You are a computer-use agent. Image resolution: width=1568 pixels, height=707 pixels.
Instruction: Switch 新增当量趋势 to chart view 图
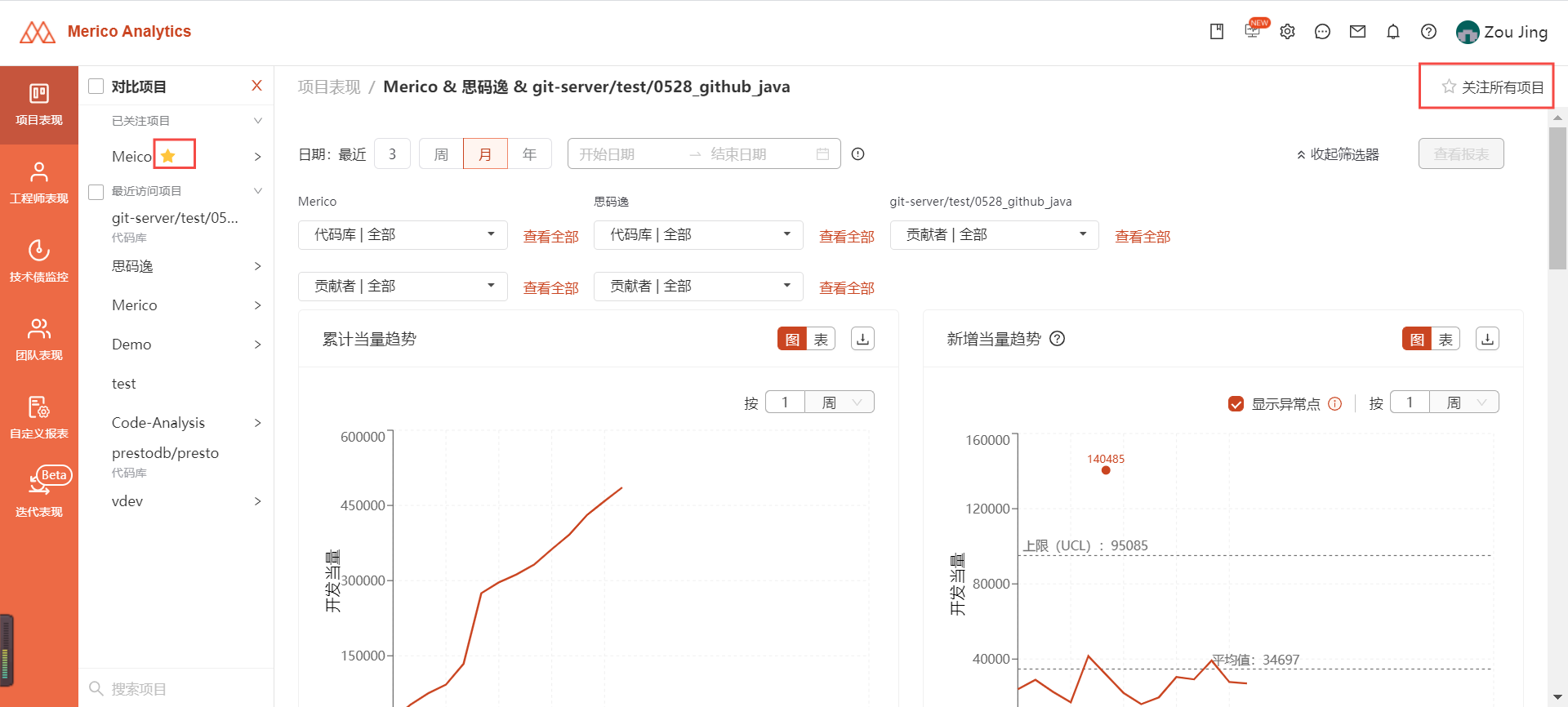tap(1417, 339)
